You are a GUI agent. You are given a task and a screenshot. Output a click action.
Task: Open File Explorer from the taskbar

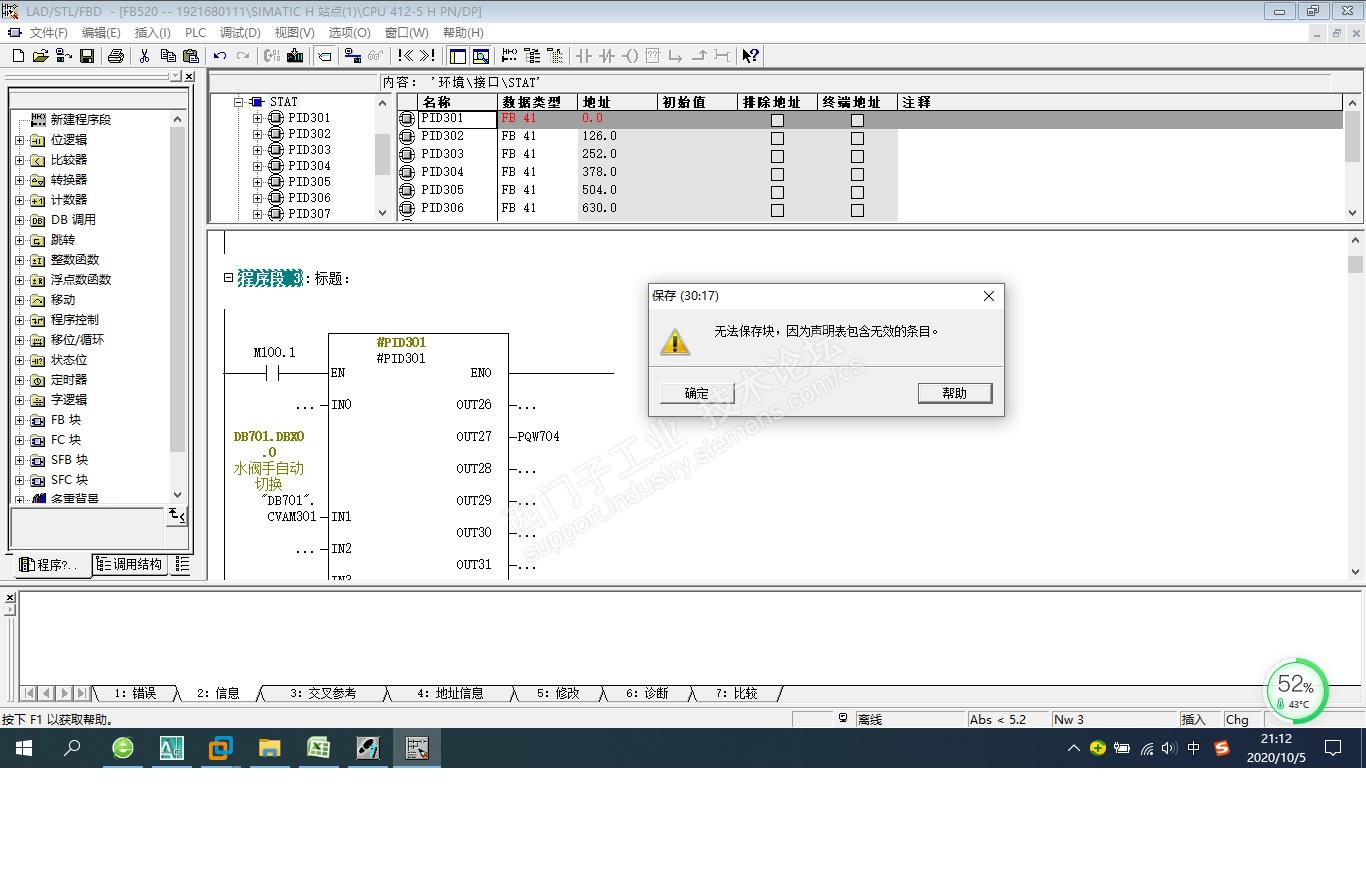269,747
